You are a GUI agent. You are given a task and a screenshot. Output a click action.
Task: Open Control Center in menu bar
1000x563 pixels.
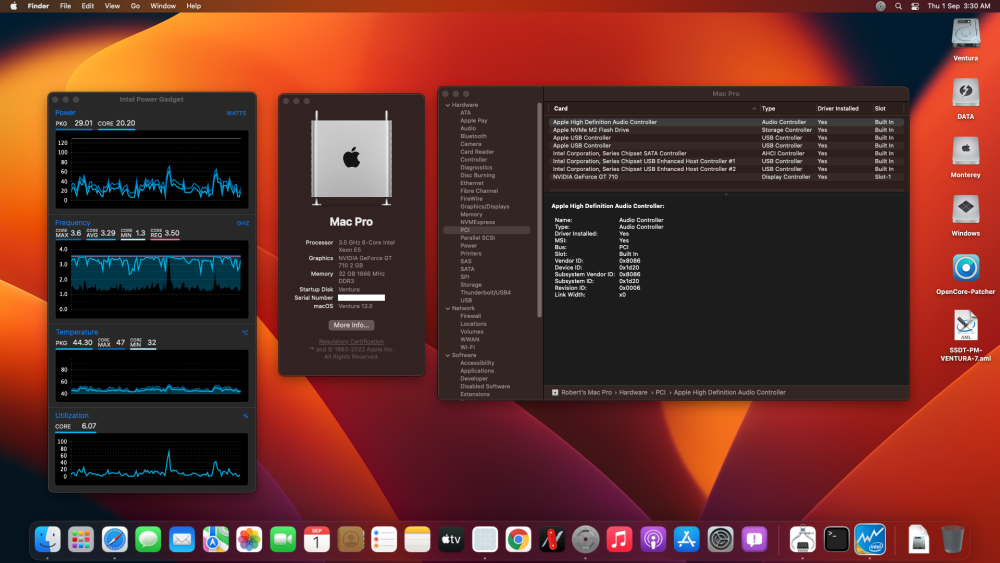coord(915,6)
